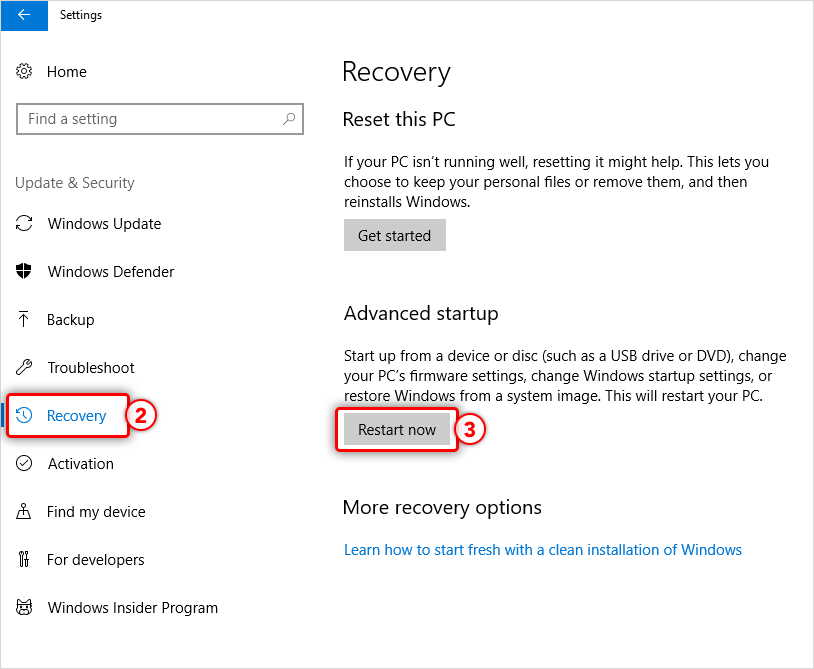The image size is (814, 669).
Task: Select Activation in the sidebar
Action: click(80, 464)
